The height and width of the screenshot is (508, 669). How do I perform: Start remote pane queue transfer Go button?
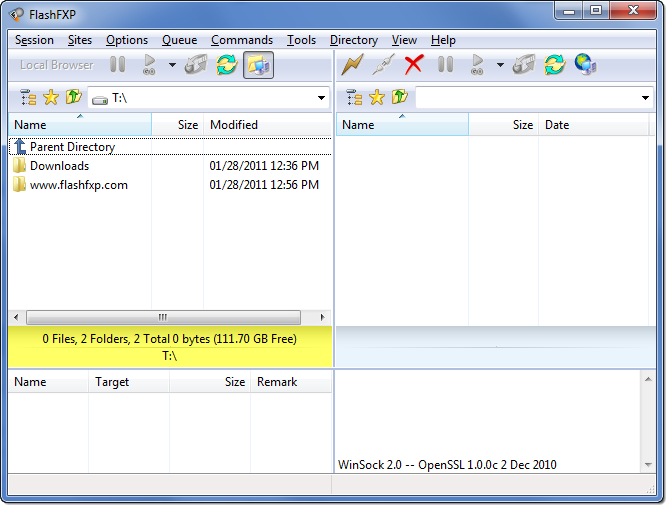(477, 65)
